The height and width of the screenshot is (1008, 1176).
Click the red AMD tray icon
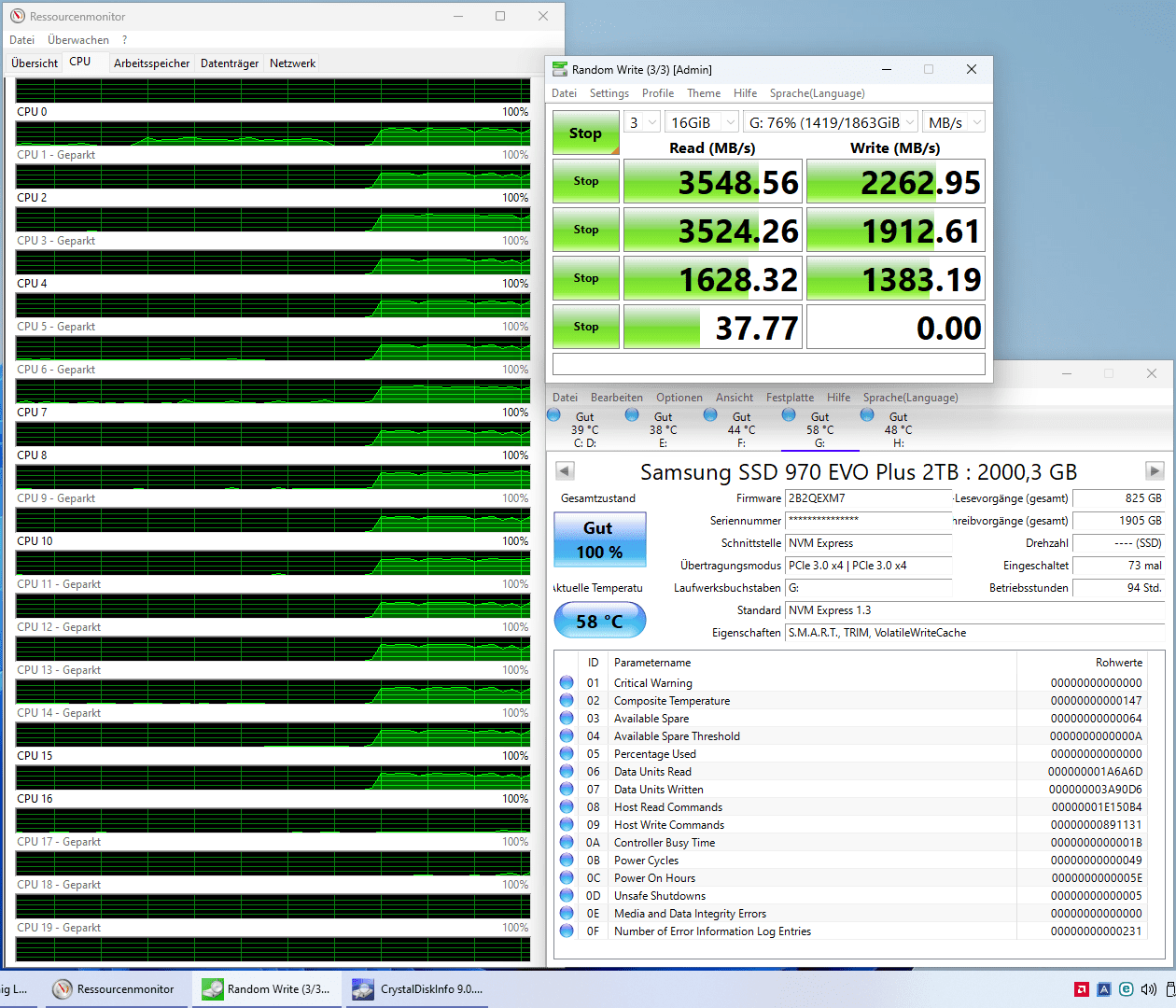(x=1081, y=989)
